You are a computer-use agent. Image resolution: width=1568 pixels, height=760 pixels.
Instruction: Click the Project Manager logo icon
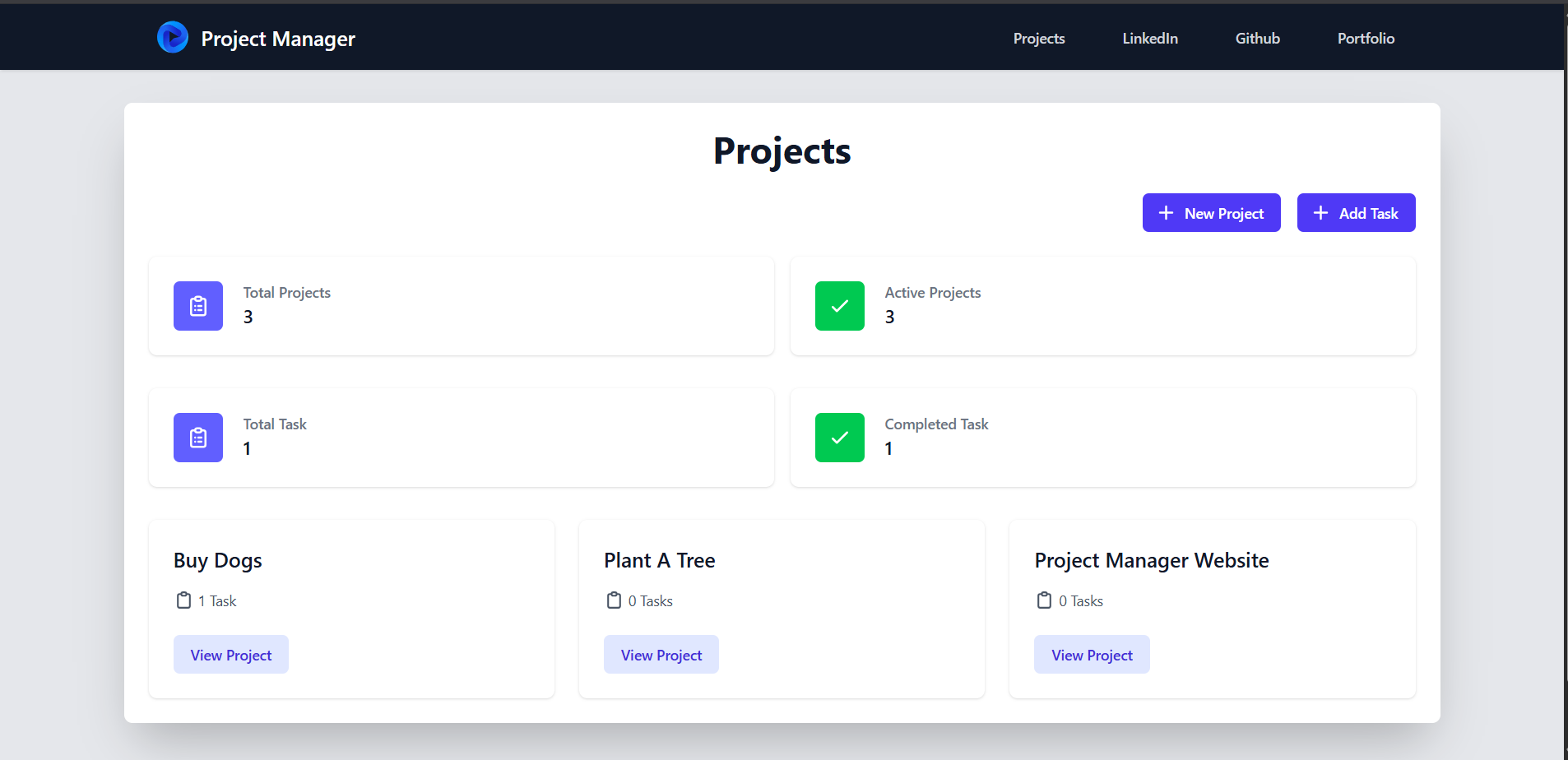pos(173,37)
